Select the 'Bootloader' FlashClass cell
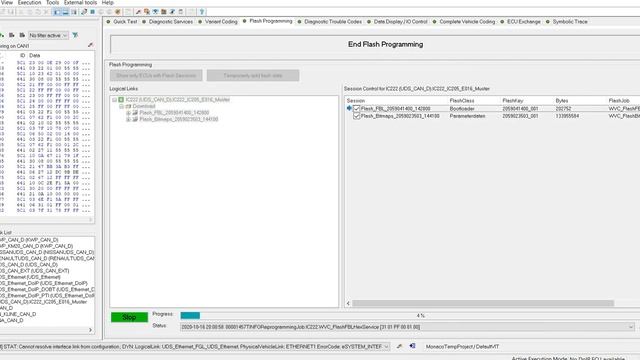Screen dimensions: 640x360 point(462,109)
